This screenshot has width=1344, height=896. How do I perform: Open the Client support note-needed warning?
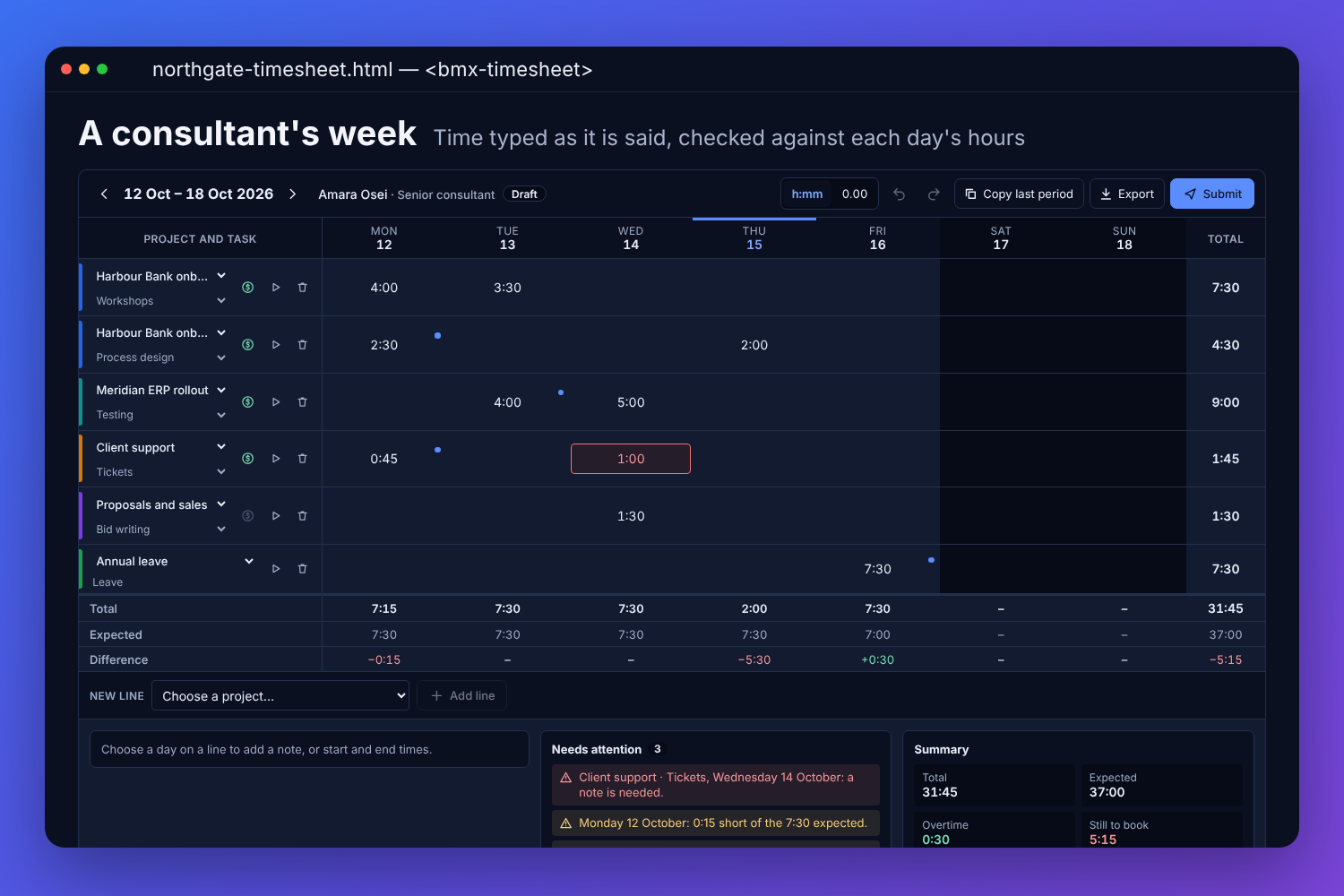(x=716, y=785)
